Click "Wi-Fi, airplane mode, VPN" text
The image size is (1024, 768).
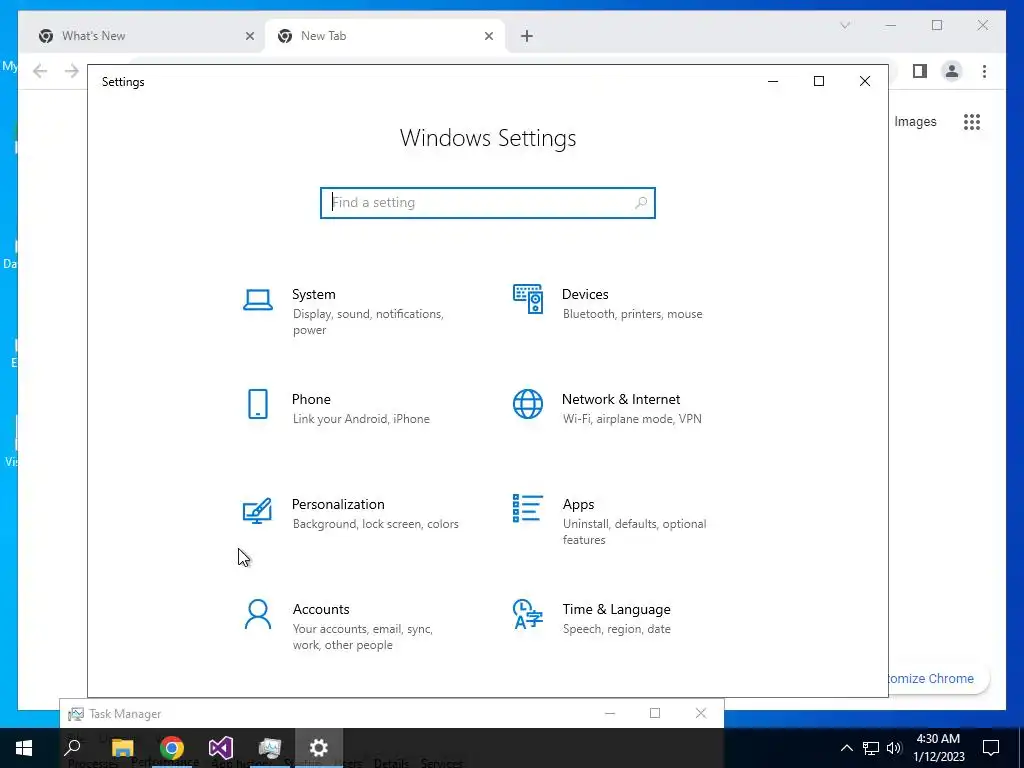[x=632, y=419]
